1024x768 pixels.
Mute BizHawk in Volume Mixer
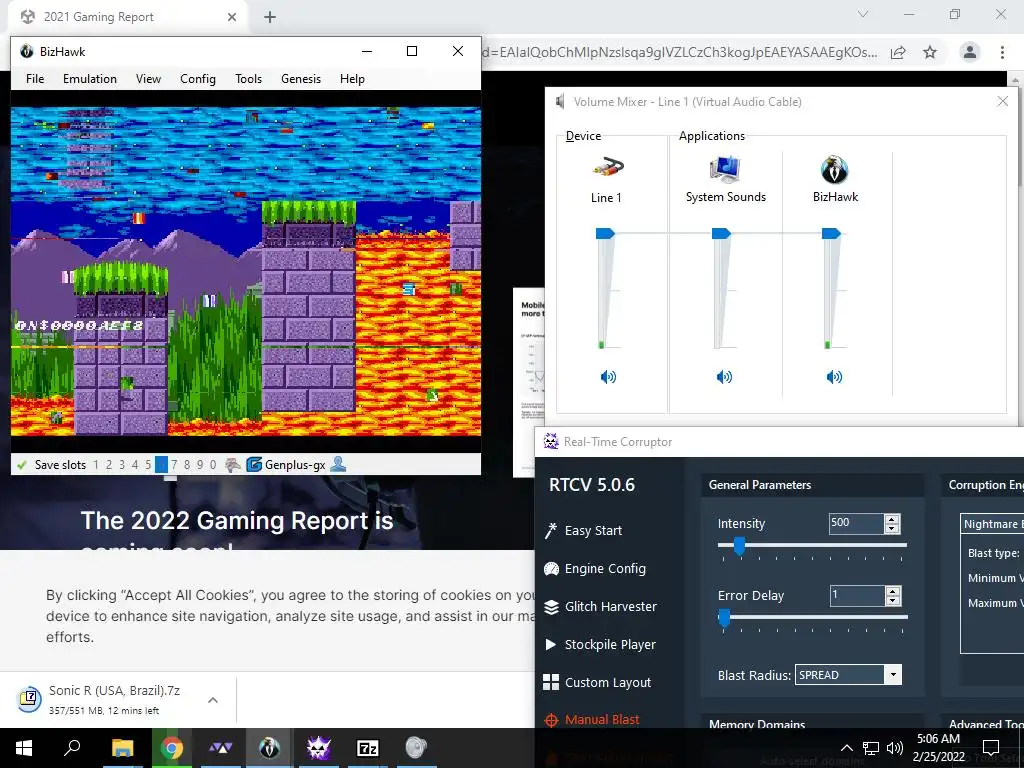coord(835,377)
